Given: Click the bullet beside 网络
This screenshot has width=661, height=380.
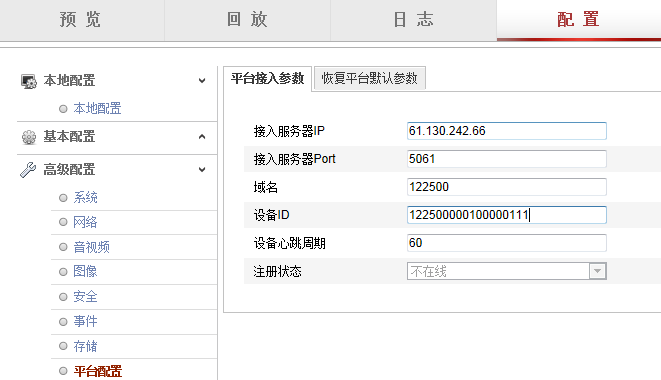Looking at the screenshot, I should 63,222.
